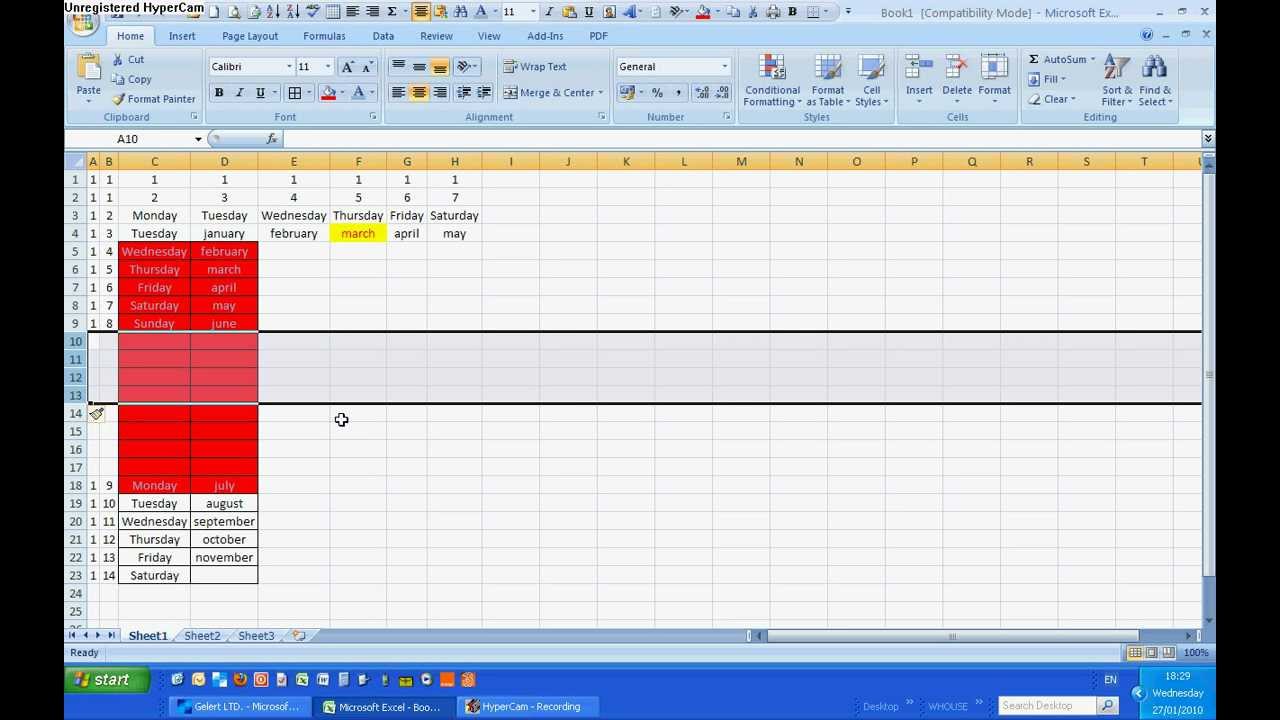Image resolution: width=1280 pixels, height=720 pixels.
Task: Click the Insert Function fx icon
Action: (272, 139)
